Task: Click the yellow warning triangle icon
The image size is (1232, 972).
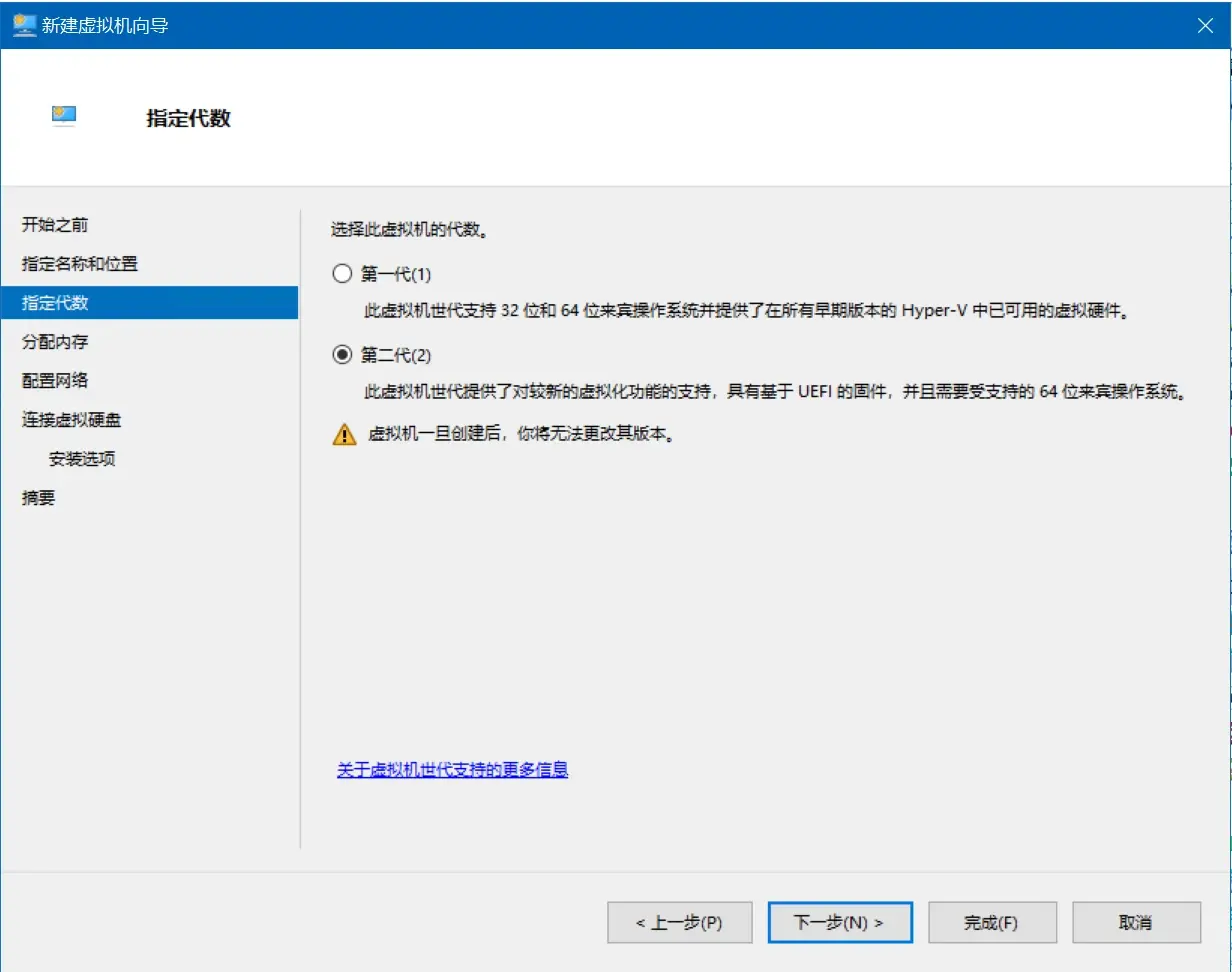Action: 344,434
